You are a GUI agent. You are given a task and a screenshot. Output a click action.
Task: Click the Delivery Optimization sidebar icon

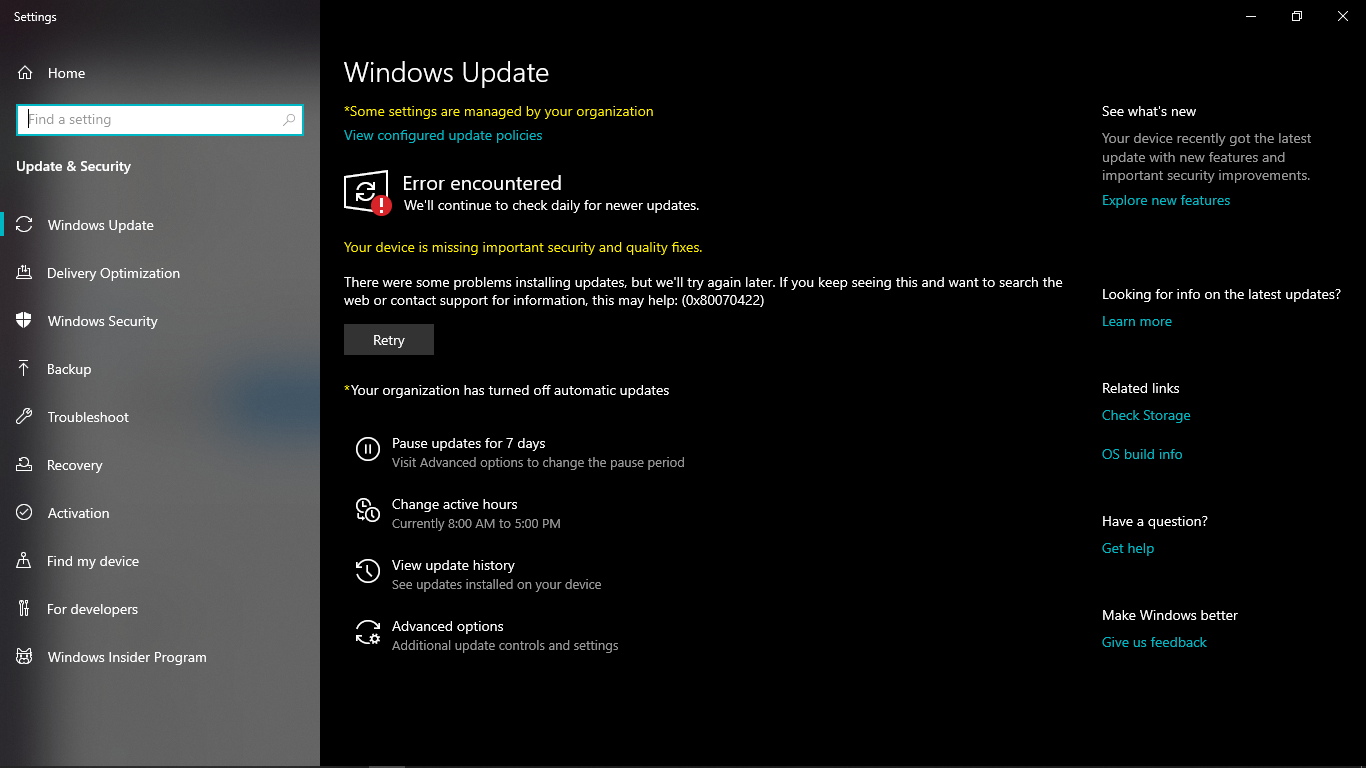pos(25,273)
